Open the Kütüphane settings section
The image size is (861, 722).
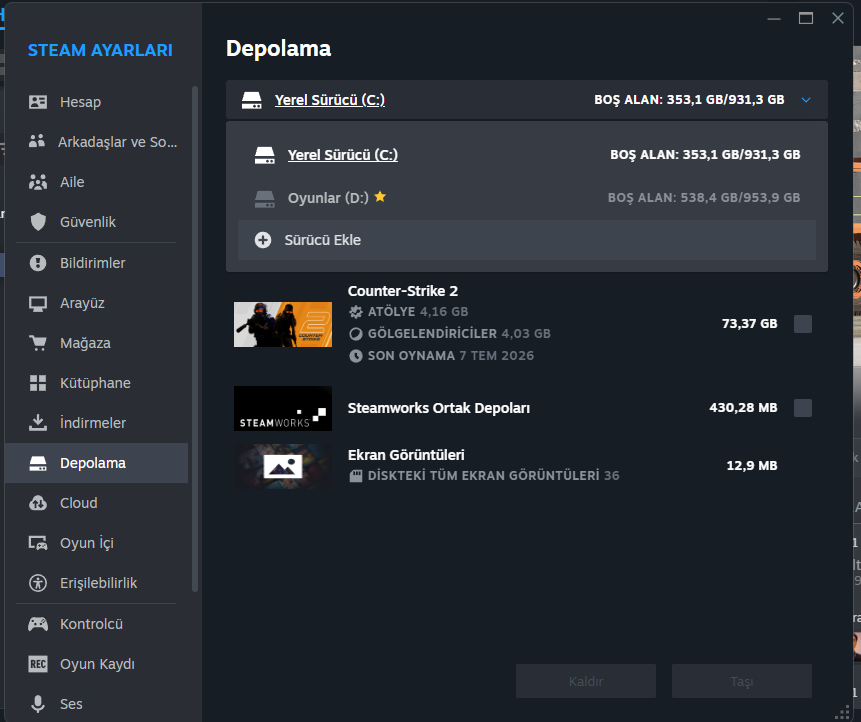tap(96, 383)
